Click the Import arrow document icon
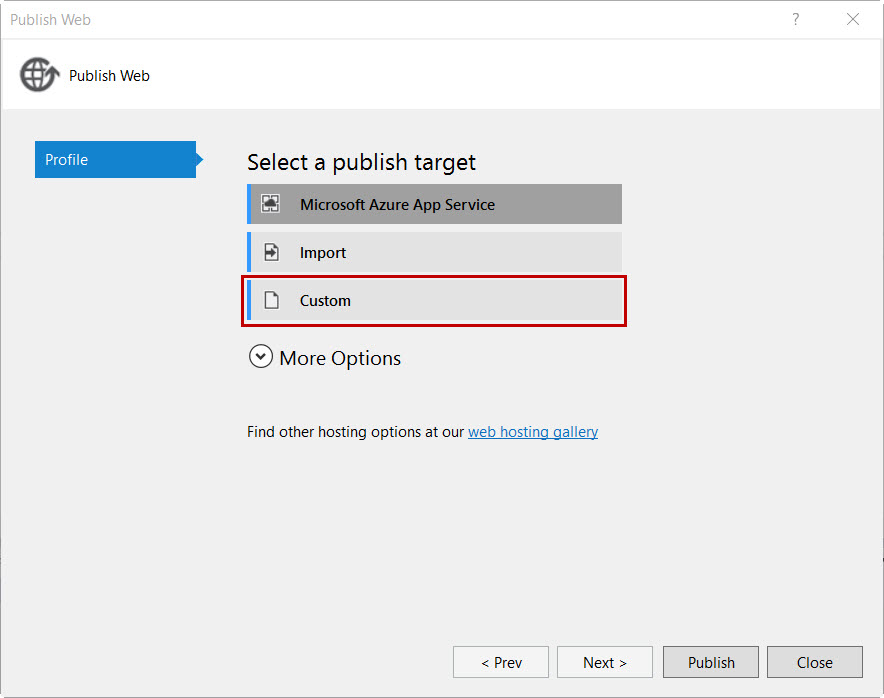This screenshot has width=884, height=698. point(272,252)
